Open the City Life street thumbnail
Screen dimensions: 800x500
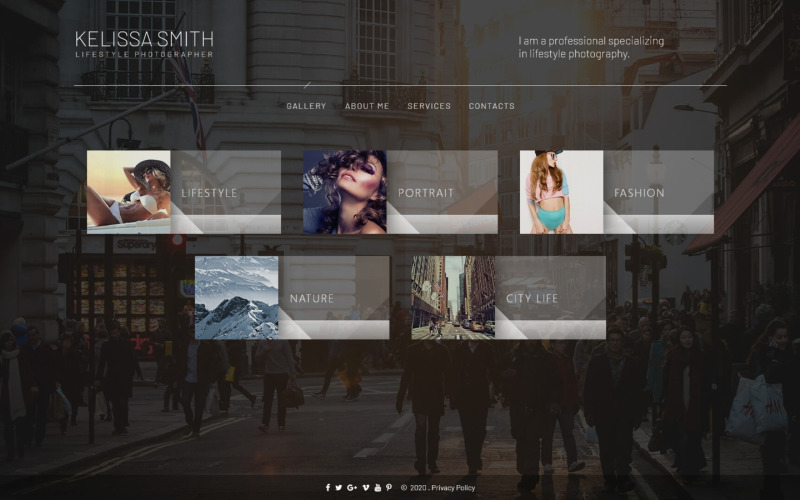click(453, 298)
